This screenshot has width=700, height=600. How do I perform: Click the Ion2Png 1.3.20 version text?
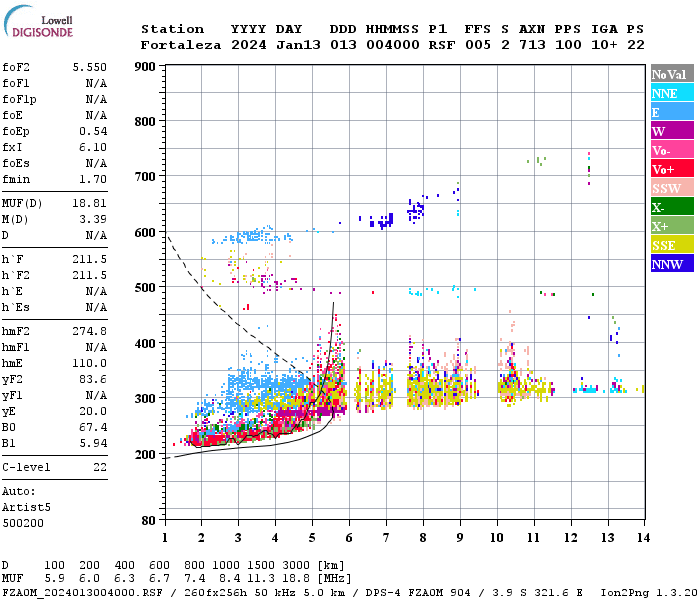click(x=649, y=593)
